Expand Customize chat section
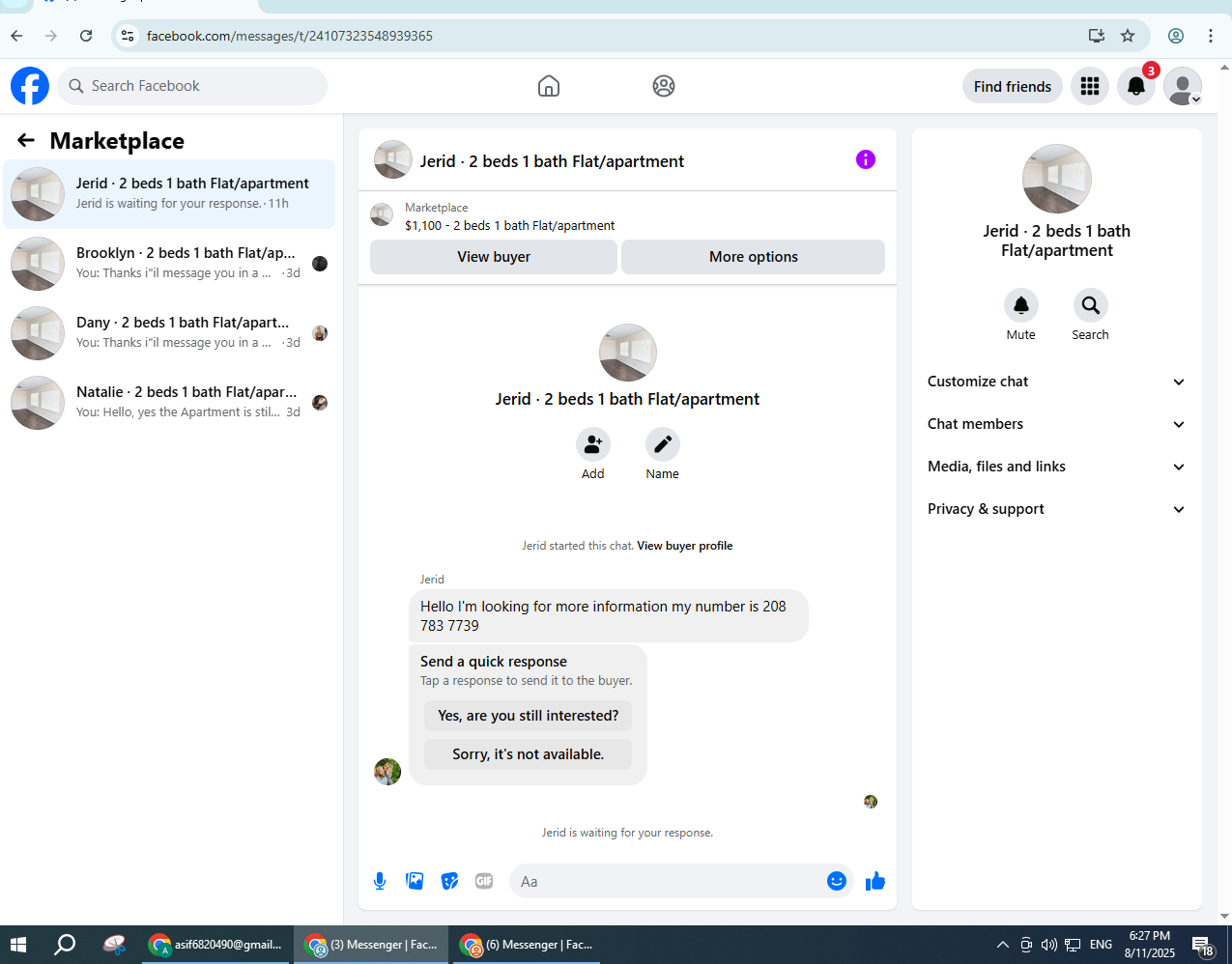This screenshot has height=964, width=1232. (x=1057, y=382)
